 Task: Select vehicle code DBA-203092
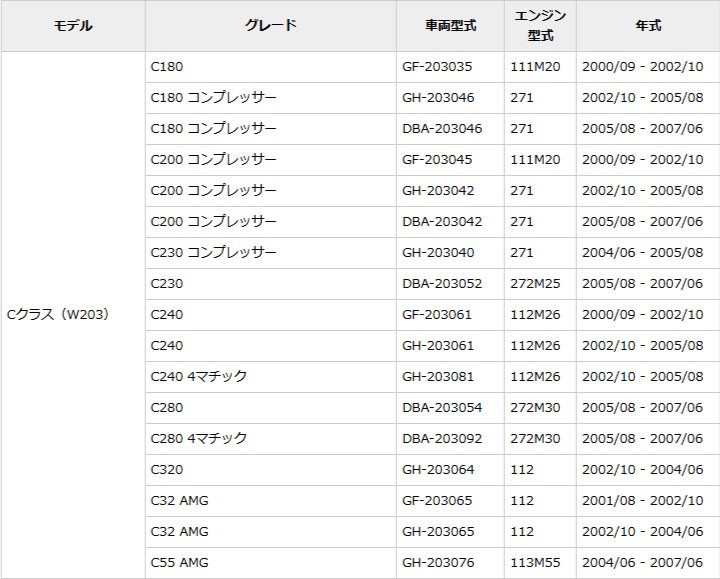(x=442, y=439)
